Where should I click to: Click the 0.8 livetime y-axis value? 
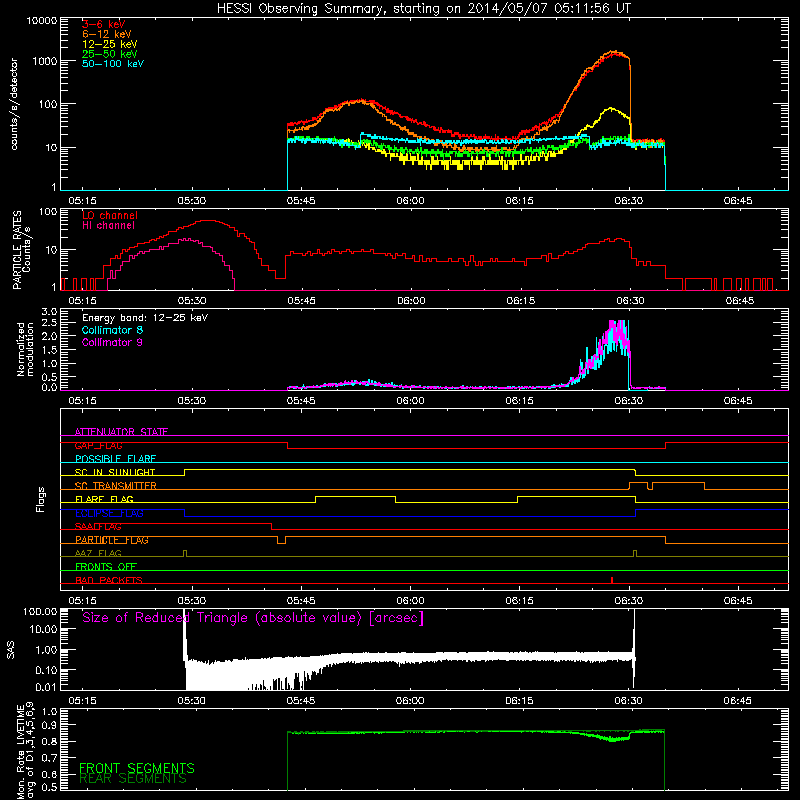point(49,741)
